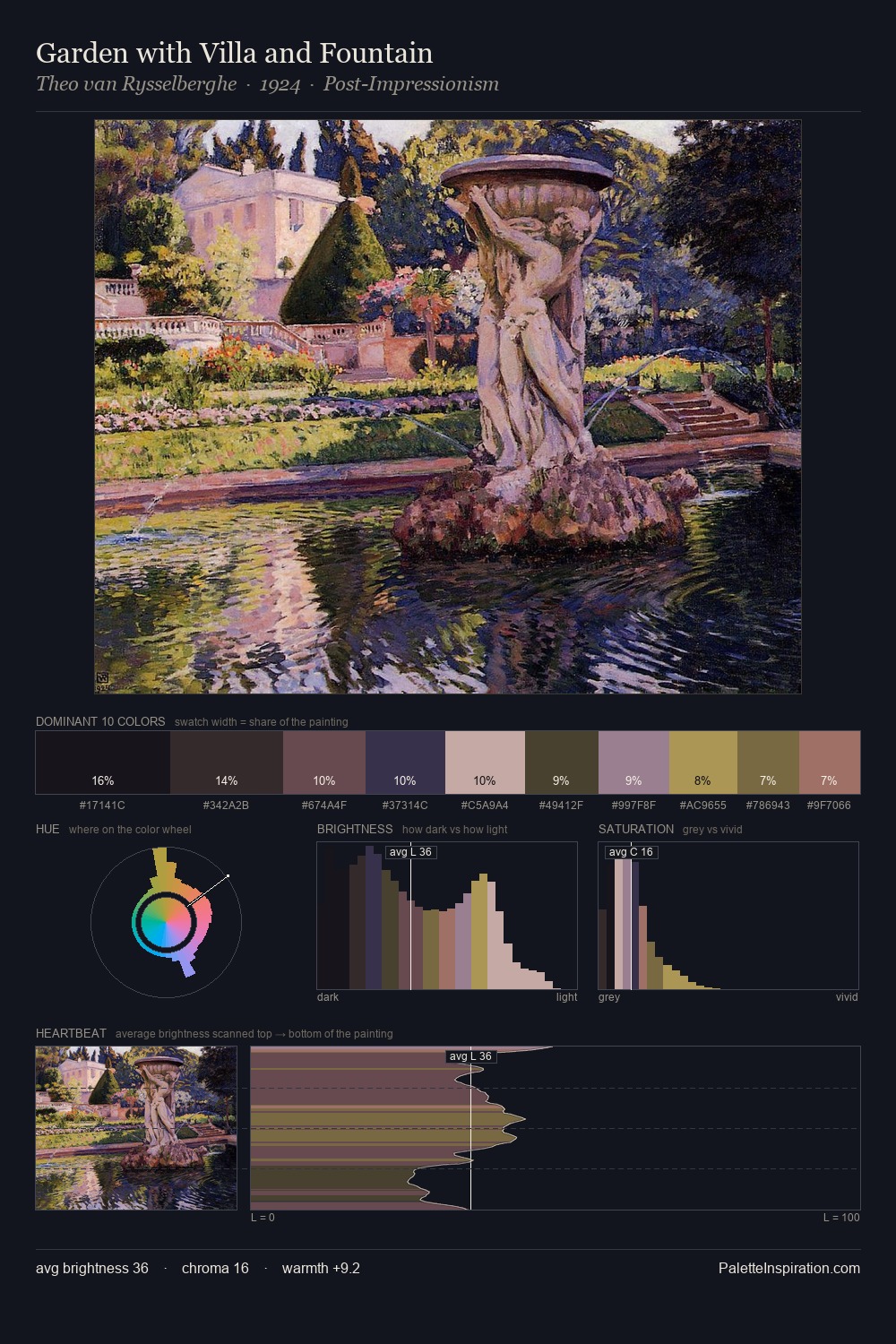Click 'how dark vs how light' caption
Viewport: 896px width, 1344px height.
pyautogui.click(x=455, y=830)
